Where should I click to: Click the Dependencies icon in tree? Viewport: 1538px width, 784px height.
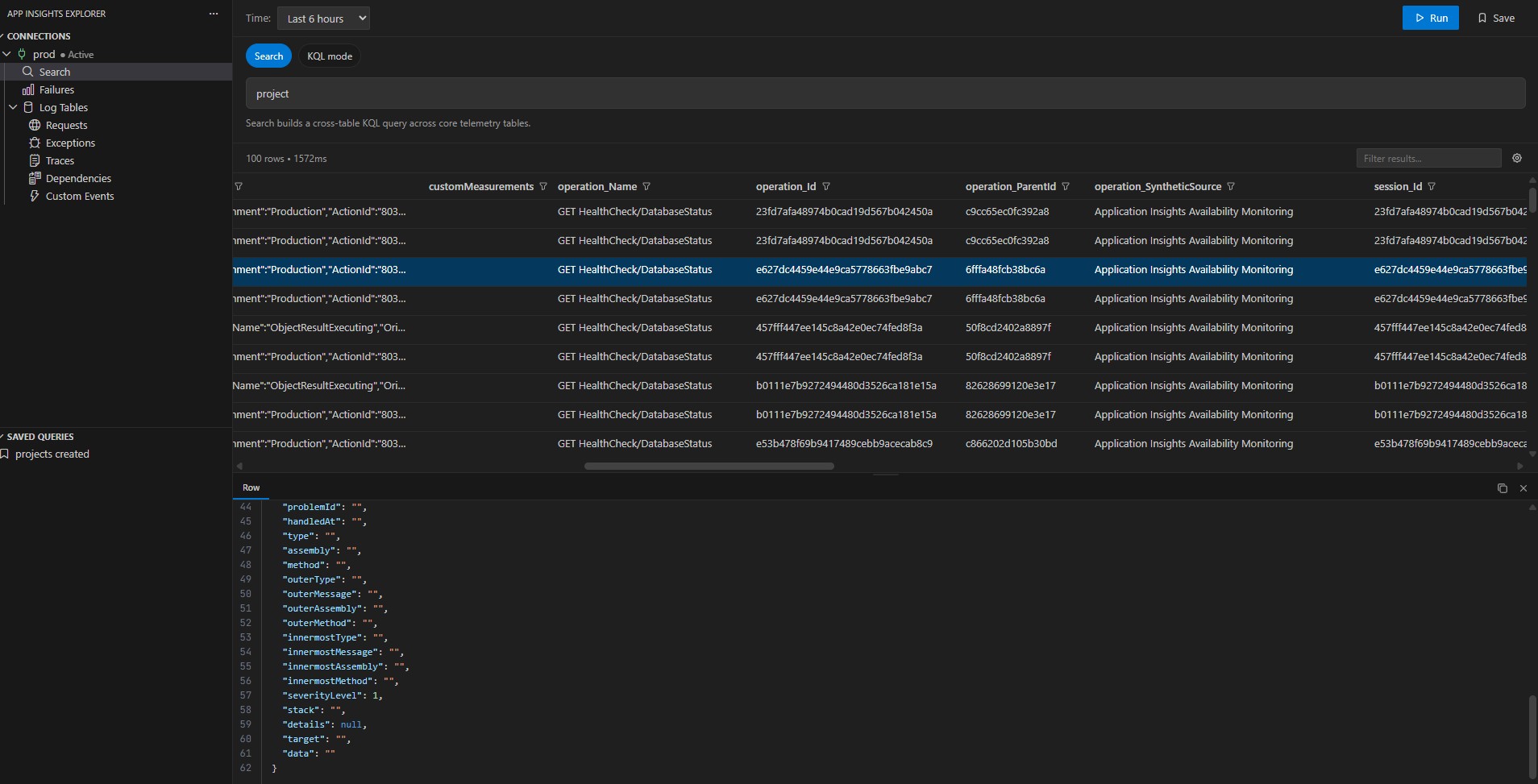tap(35, 178)
